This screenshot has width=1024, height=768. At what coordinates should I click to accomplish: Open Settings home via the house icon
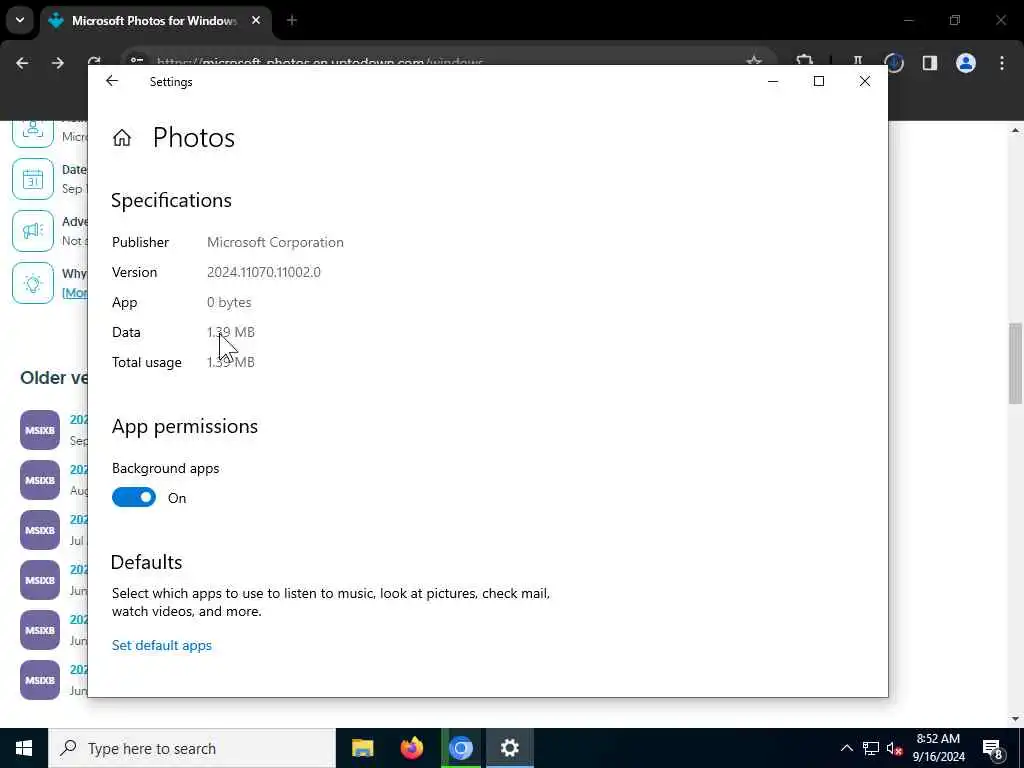pyautogui.click(x=121, y=138)
